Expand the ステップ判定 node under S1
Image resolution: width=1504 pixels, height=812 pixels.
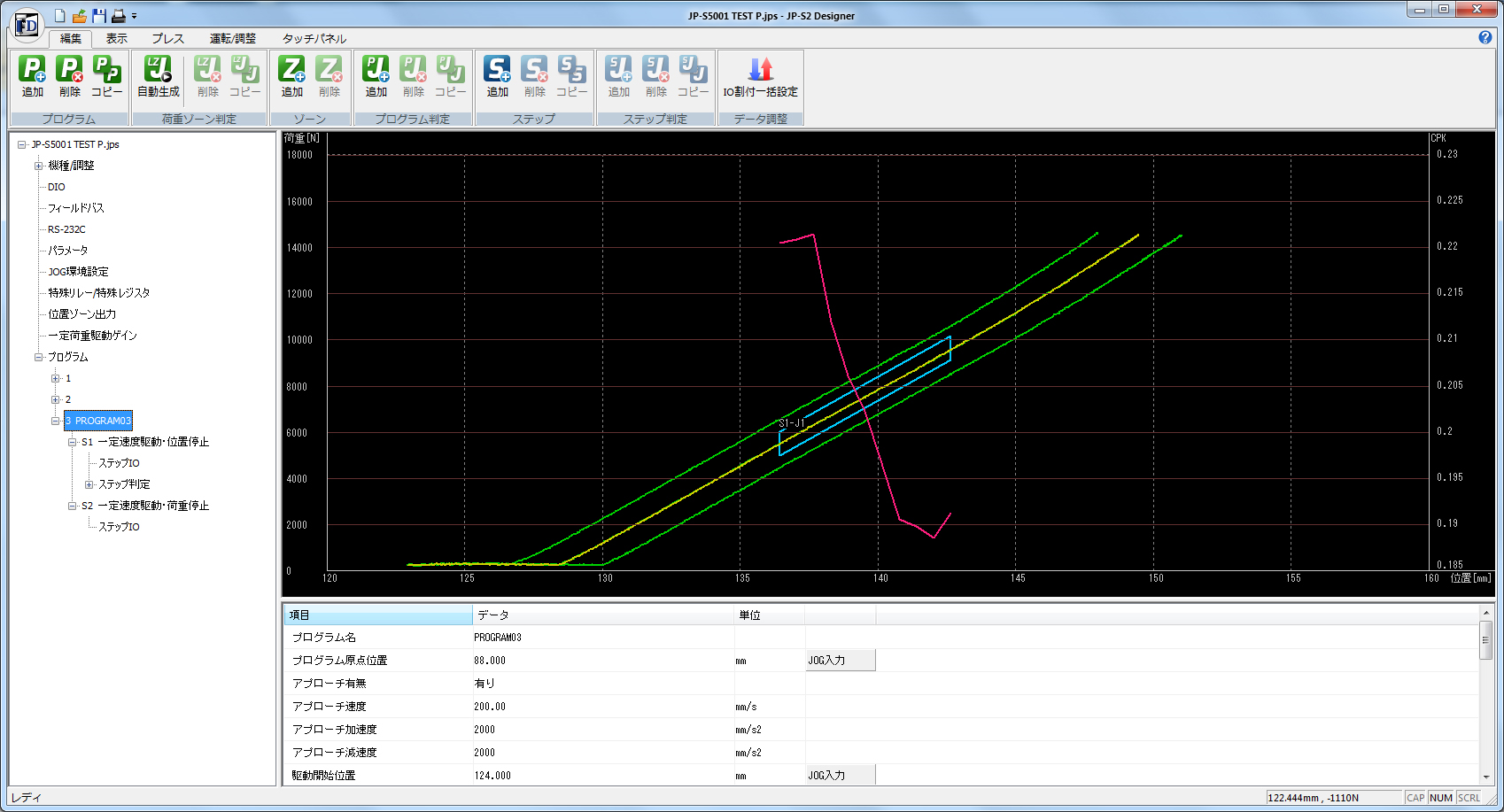coord(89,484)
